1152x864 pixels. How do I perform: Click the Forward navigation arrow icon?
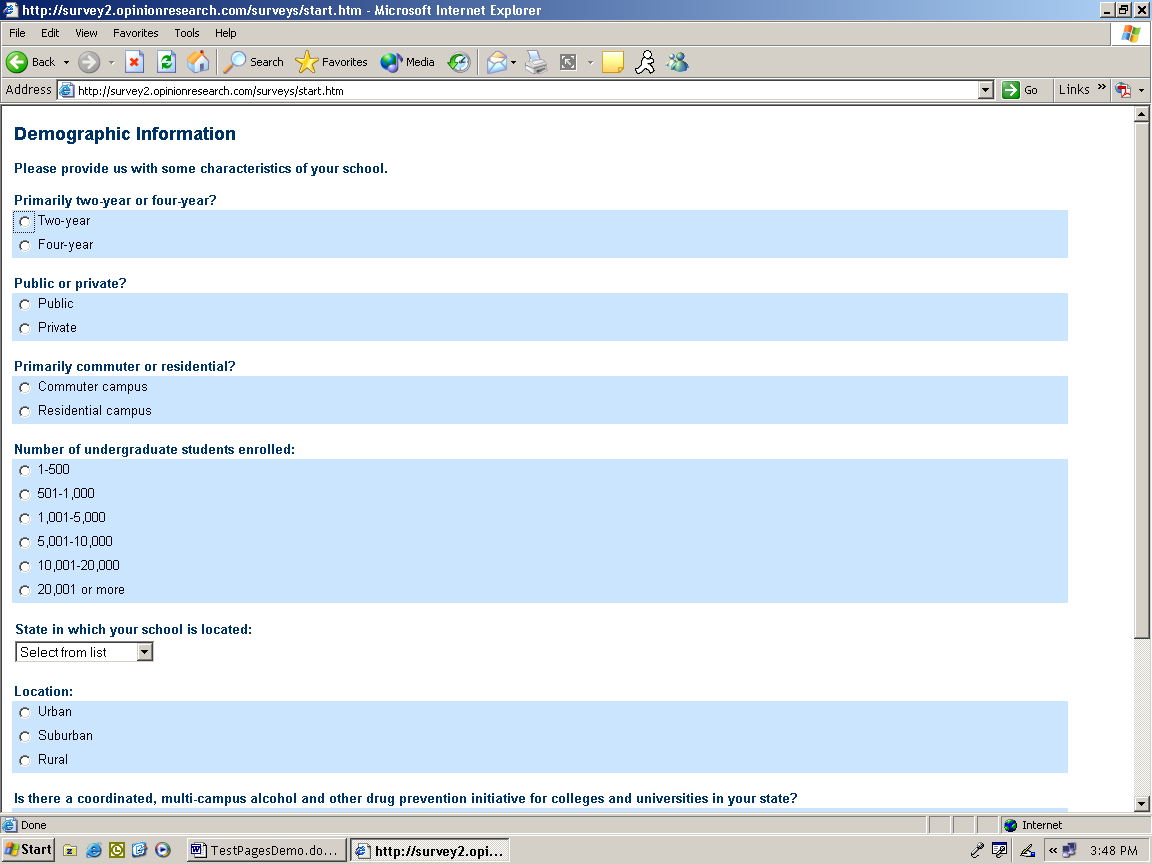[89, 62]
